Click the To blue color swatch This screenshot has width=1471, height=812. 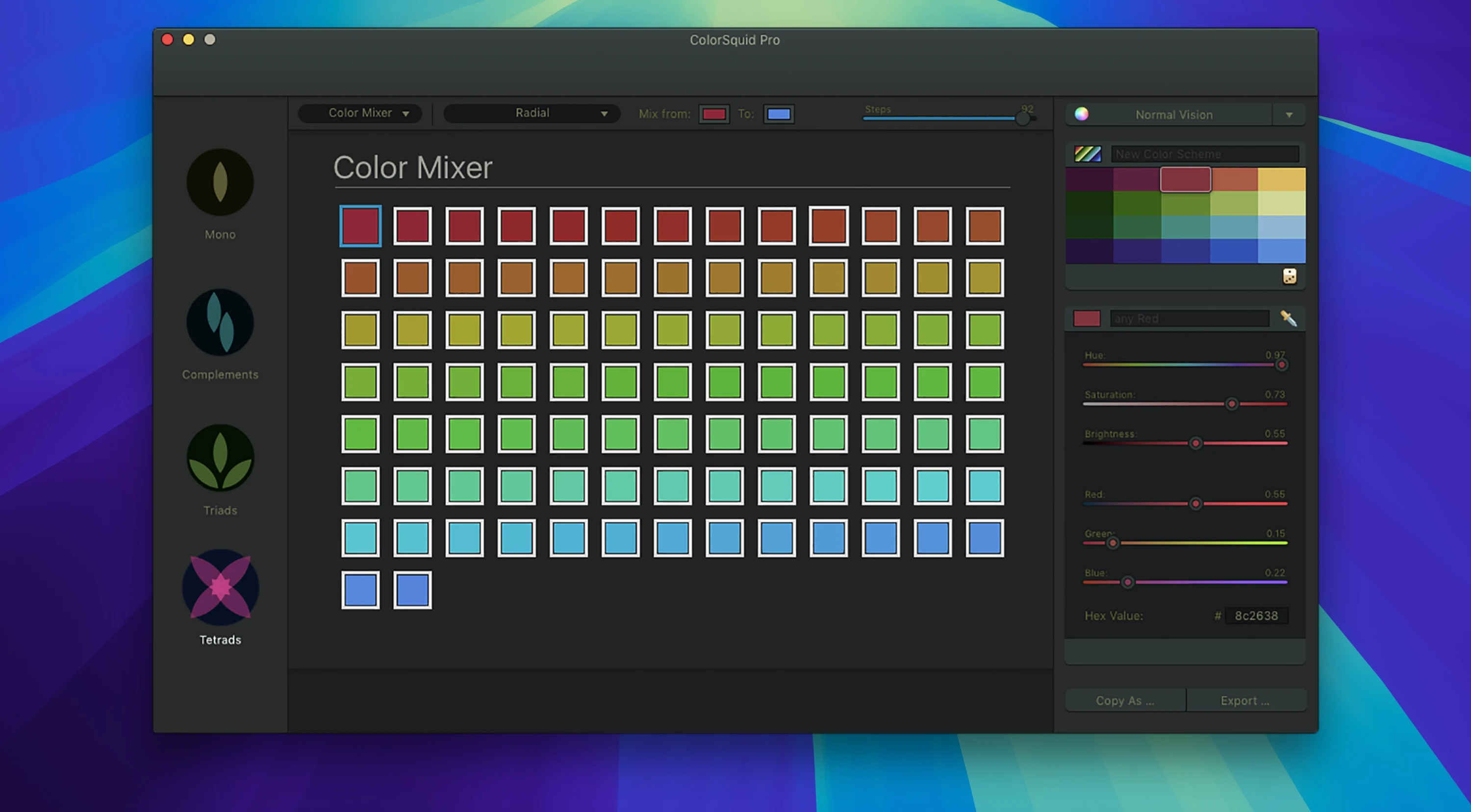click(x=778, y=114)
